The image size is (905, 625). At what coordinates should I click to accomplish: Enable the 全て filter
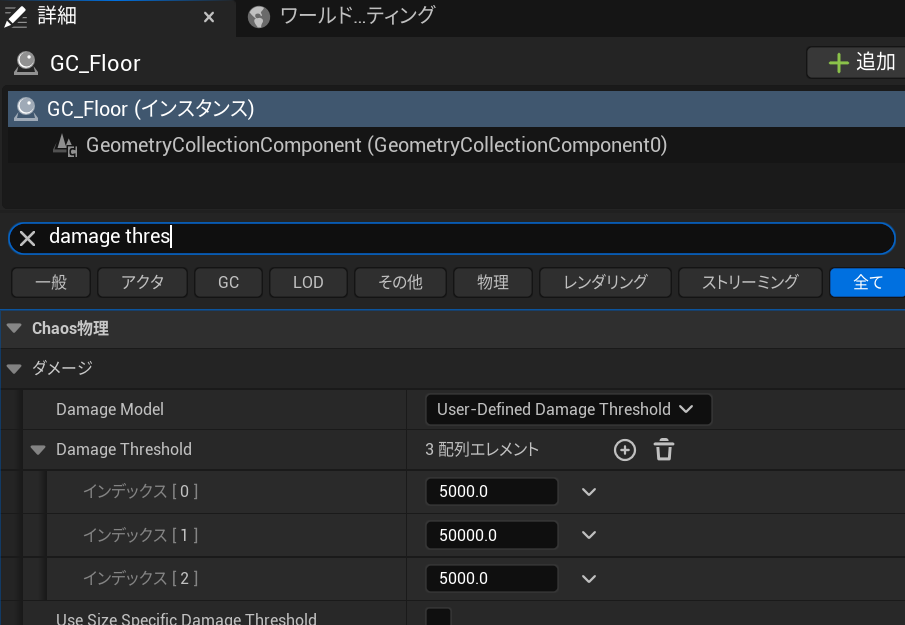coord(866,283)
